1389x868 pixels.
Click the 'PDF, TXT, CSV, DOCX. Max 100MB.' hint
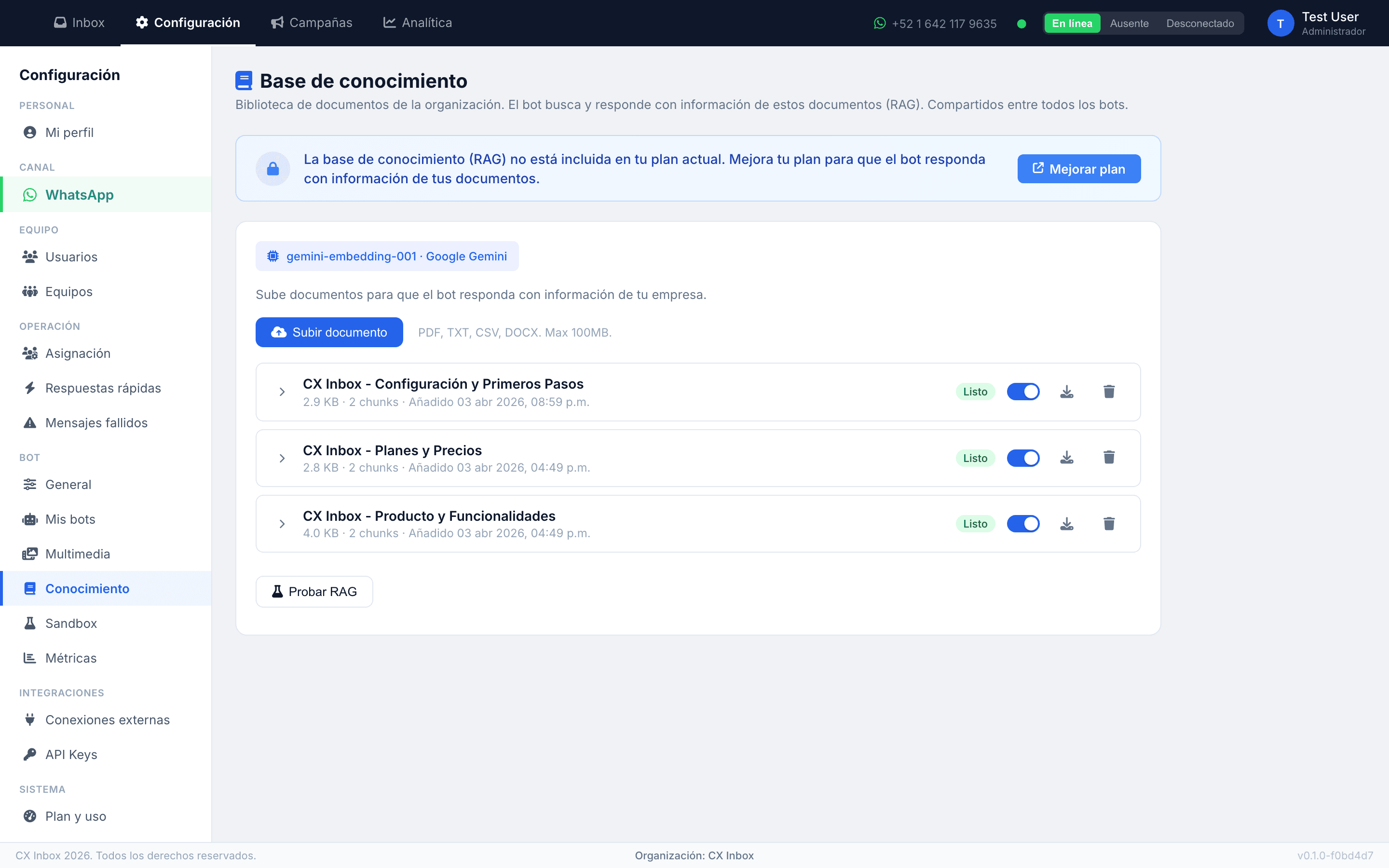tap(515, 332)
